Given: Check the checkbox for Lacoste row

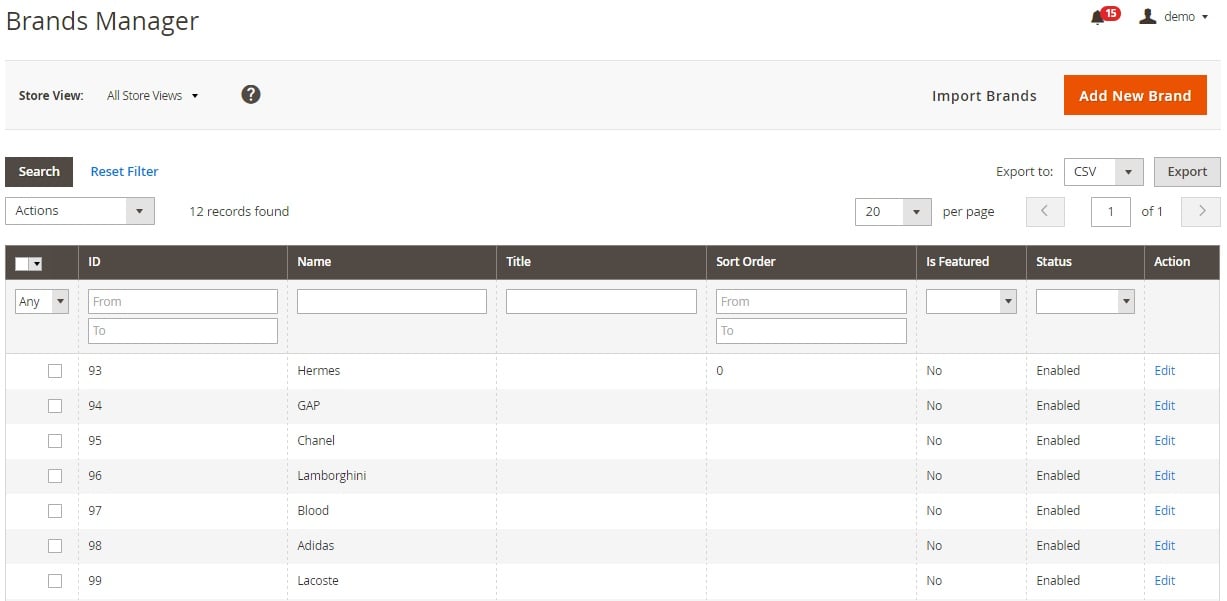Looking at the screenshot, I should [x=55, y=581].
